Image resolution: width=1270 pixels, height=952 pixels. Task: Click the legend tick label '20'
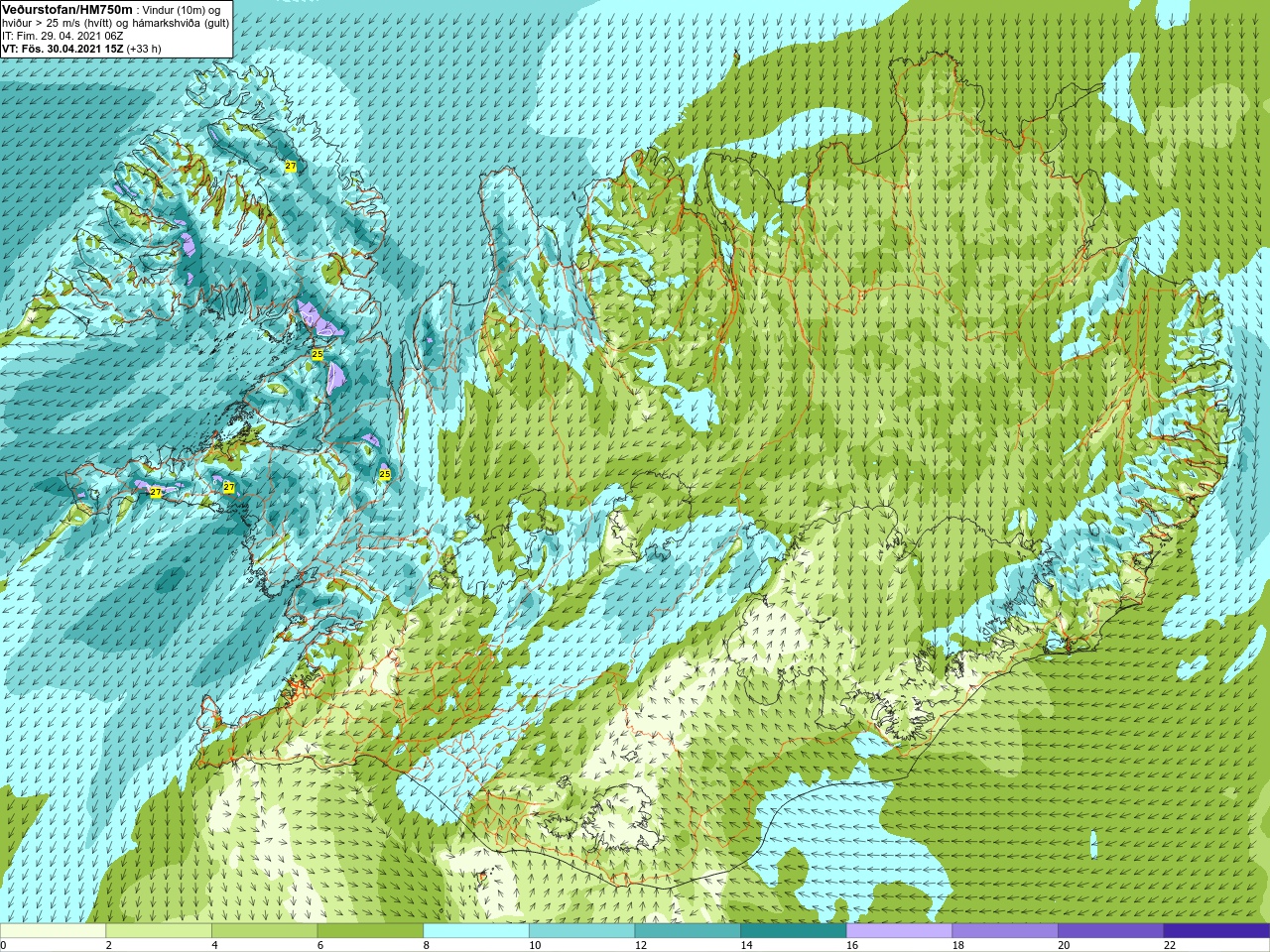(x=1064, y=945)
